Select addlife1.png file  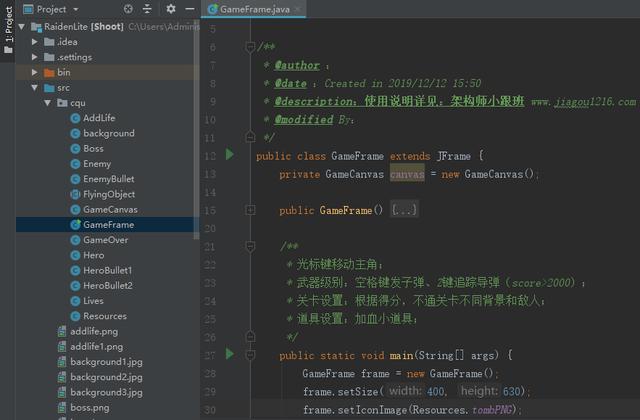click(96, 347)
